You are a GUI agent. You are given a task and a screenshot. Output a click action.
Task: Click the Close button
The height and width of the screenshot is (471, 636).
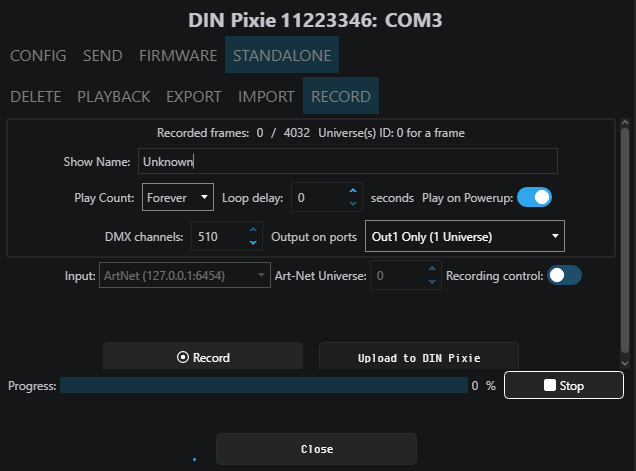pyautogui.click(x=316, y=449)
